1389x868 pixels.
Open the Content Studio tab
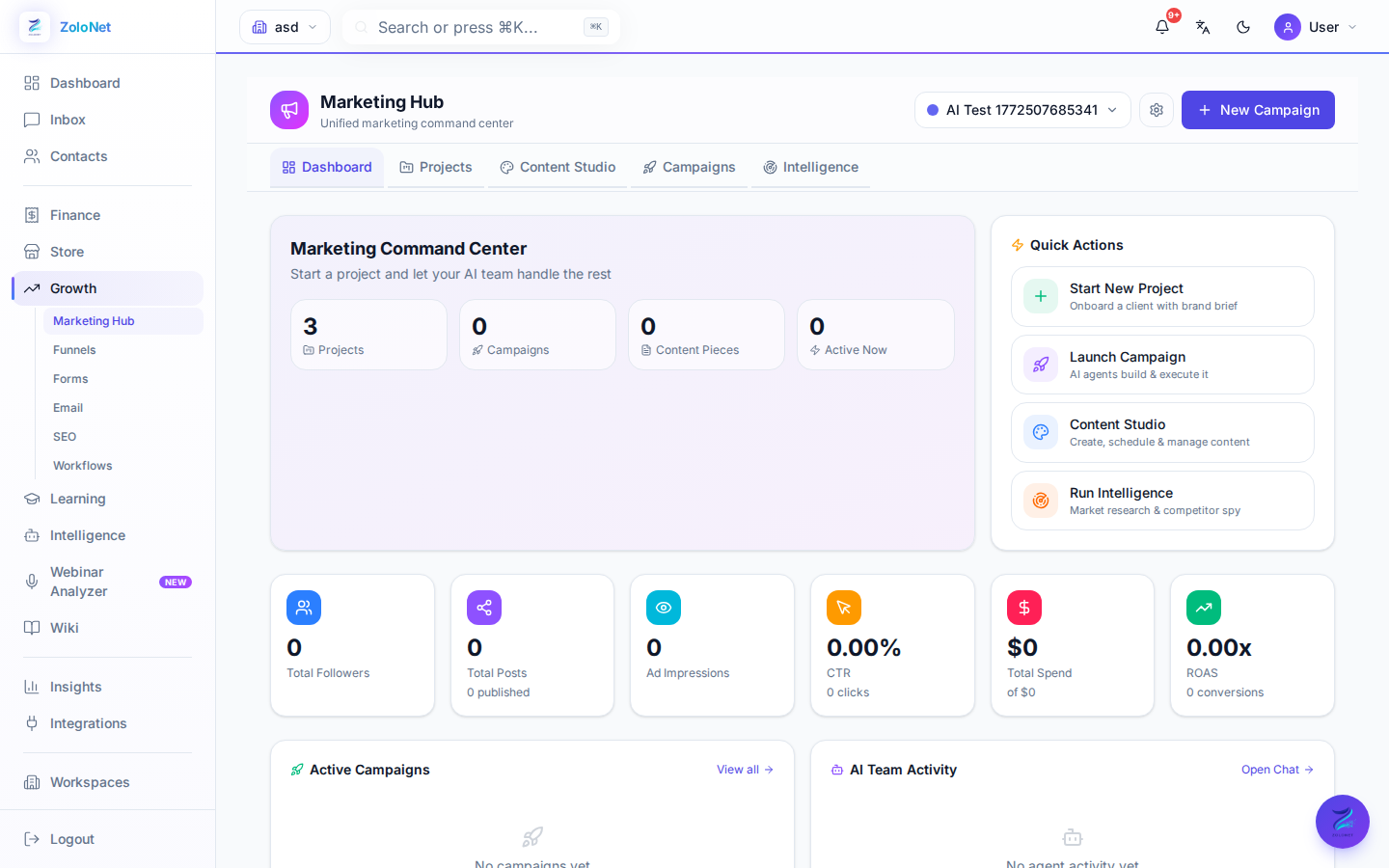pos(558,167)
